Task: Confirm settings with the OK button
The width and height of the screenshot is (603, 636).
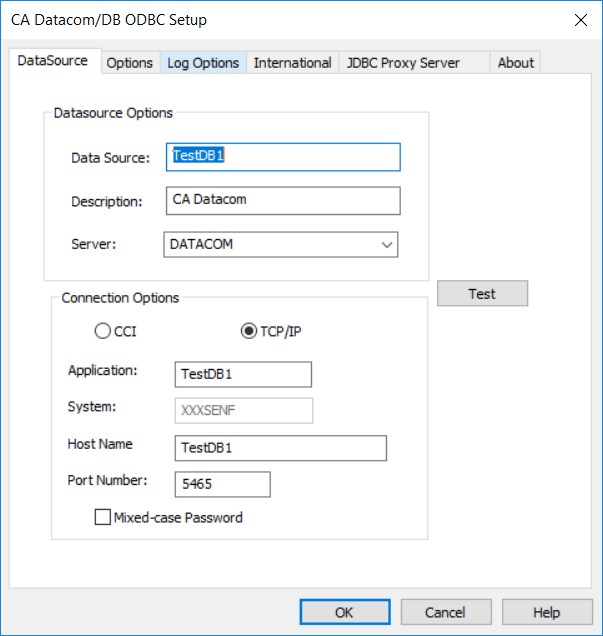Action: [x=344, y=612]
